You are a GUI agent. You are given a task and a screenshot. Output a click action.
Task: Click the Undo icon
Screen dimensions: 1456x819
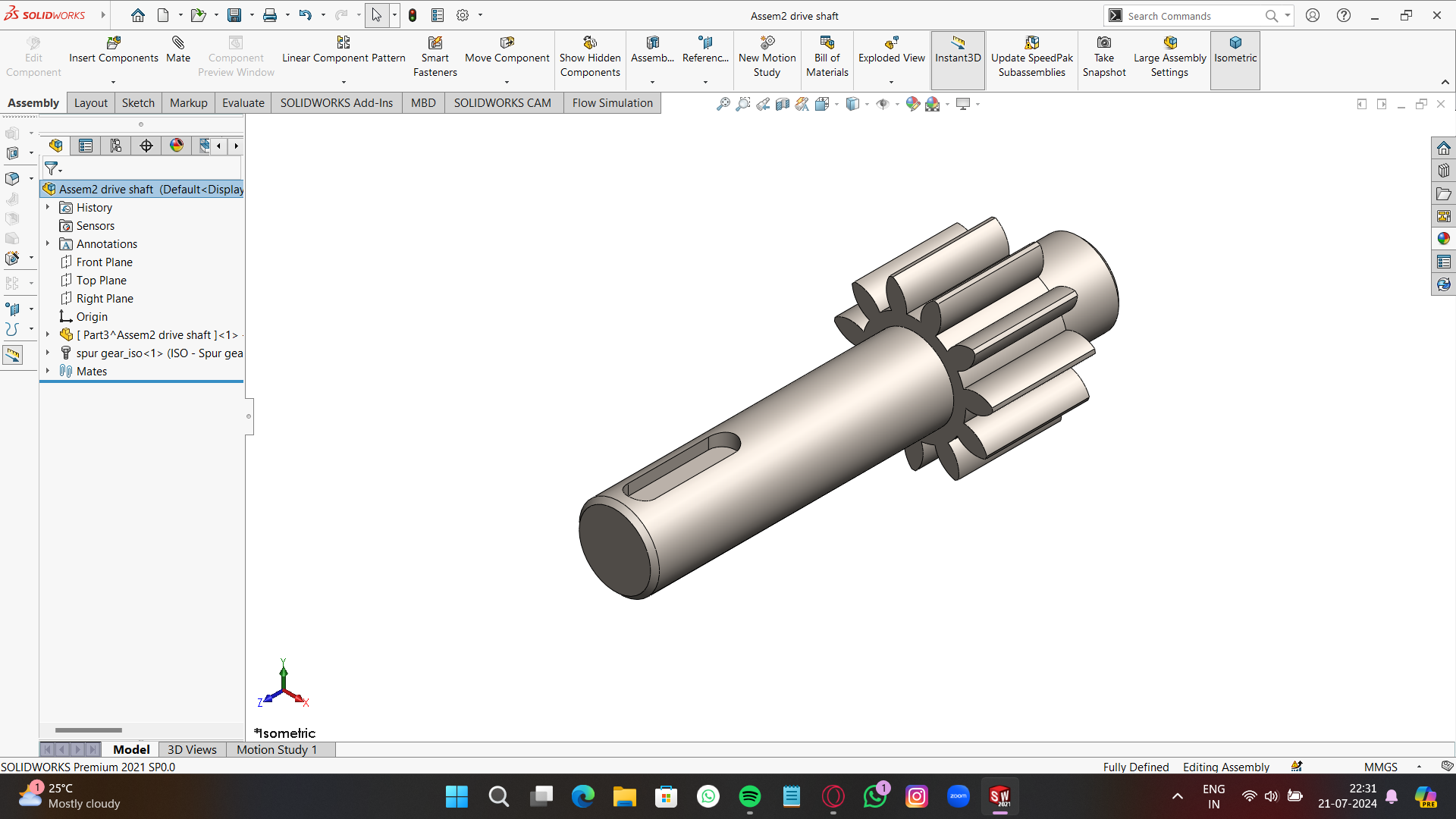coord(305,15)
